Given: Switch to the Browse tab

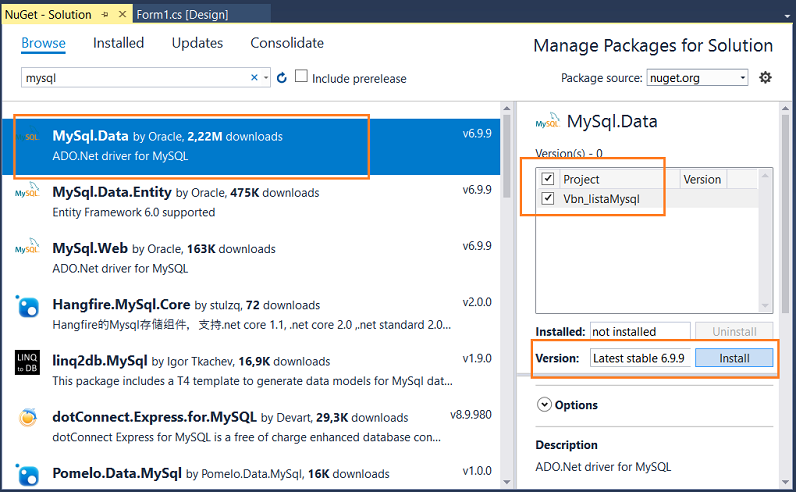Looking at the screenshot, I should click(x=43, y=43).
